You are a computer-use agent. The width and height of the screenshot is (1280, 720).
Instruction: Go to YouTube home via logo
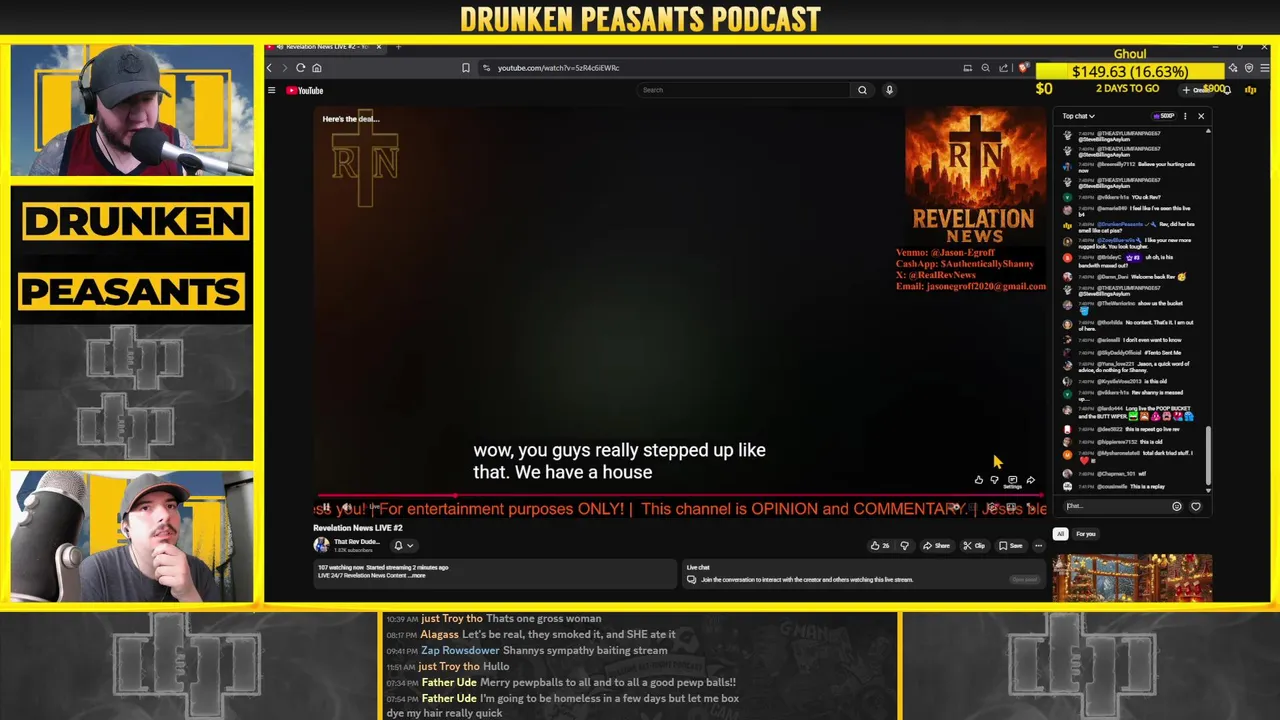click(x=305, y=90)
